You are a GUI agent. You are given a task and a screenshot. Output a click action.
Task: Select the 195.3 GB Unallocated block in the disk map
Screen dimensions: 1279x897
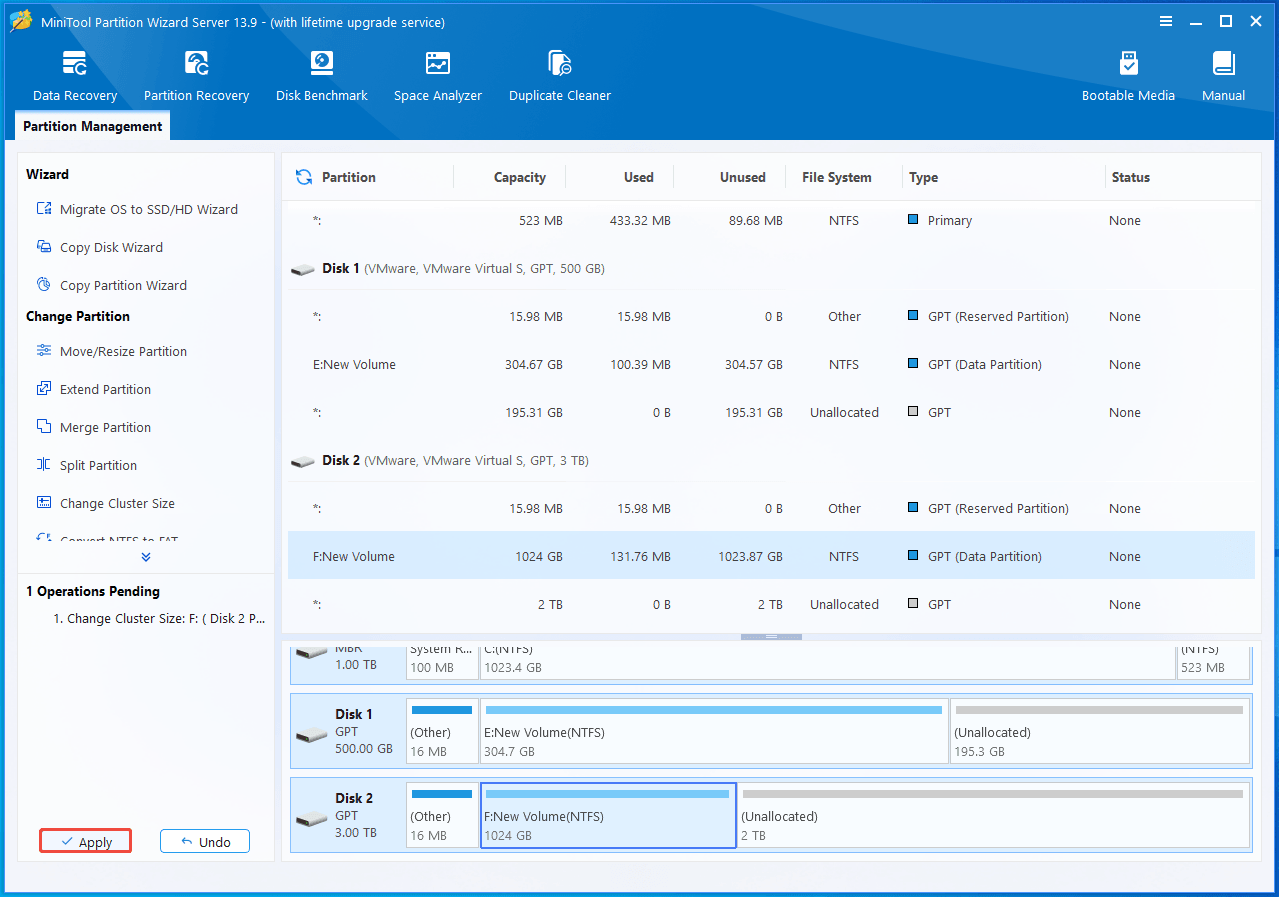pos(1099,732)
